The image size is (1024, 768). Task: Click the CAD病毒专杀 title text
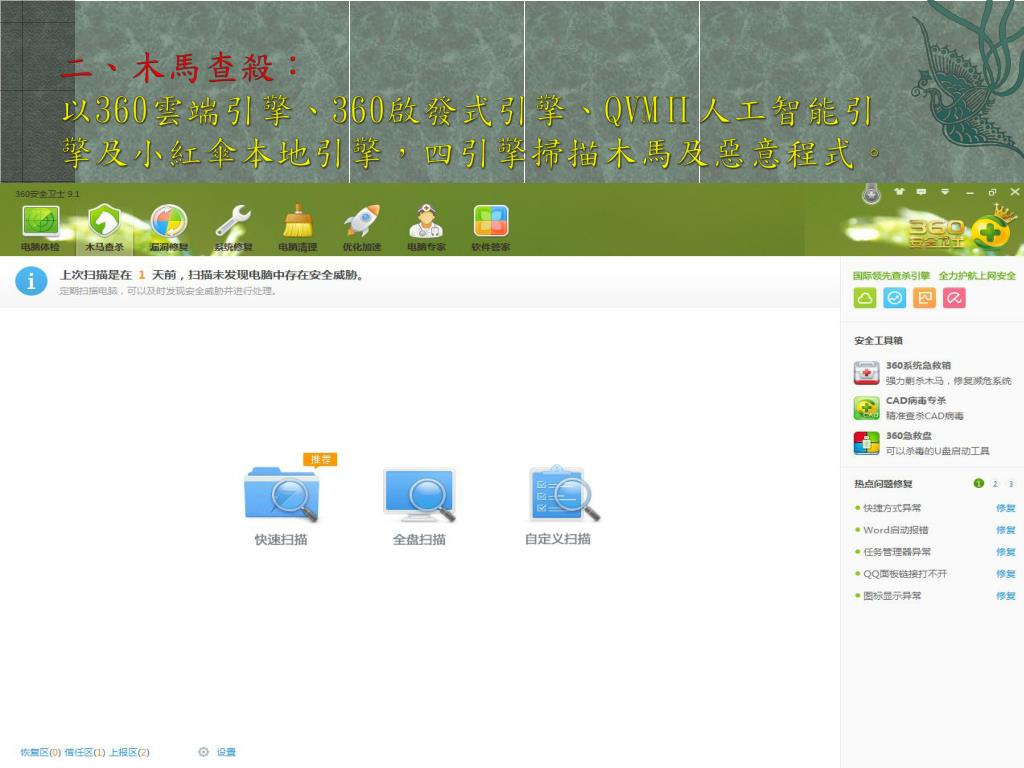(916, 400)
